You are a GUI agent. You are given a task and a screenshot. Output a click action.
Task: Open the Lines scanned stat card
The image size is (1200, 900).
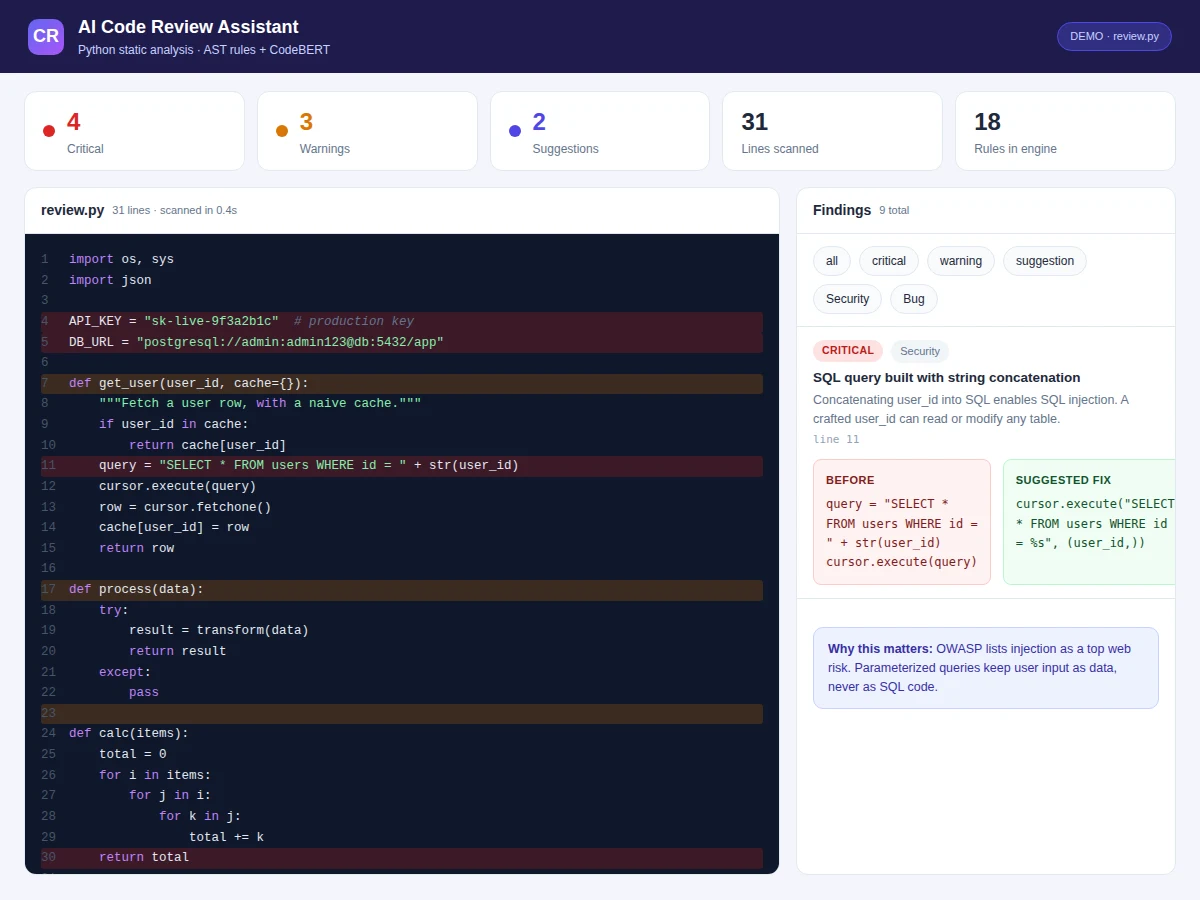pyautogui.click(x=832, y=131)
